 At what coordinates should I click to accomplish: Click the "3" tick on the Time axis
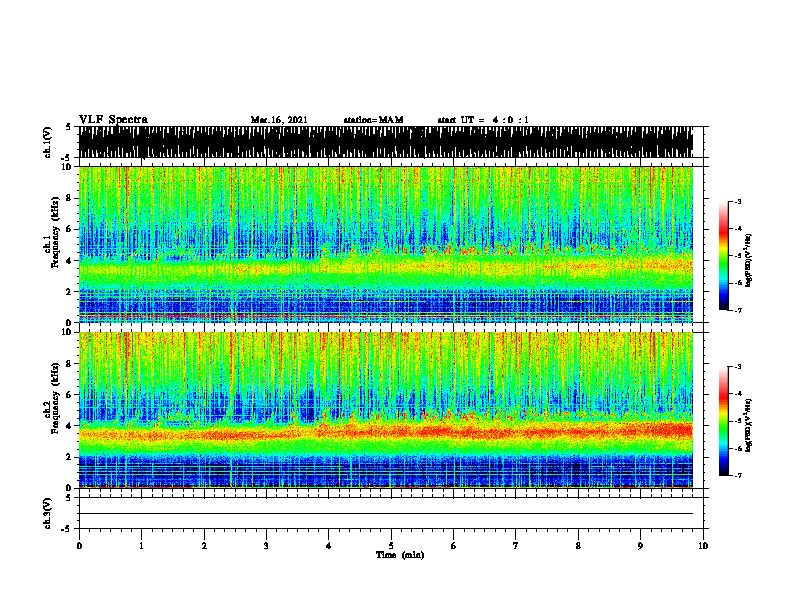(x=266, y=546)
